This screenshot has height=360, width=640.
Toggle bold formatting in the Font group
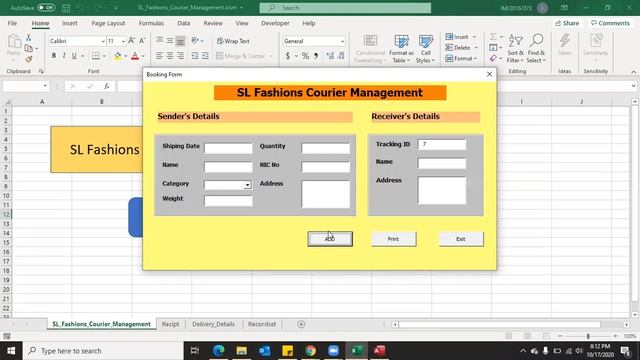click(x=53, y=56)
